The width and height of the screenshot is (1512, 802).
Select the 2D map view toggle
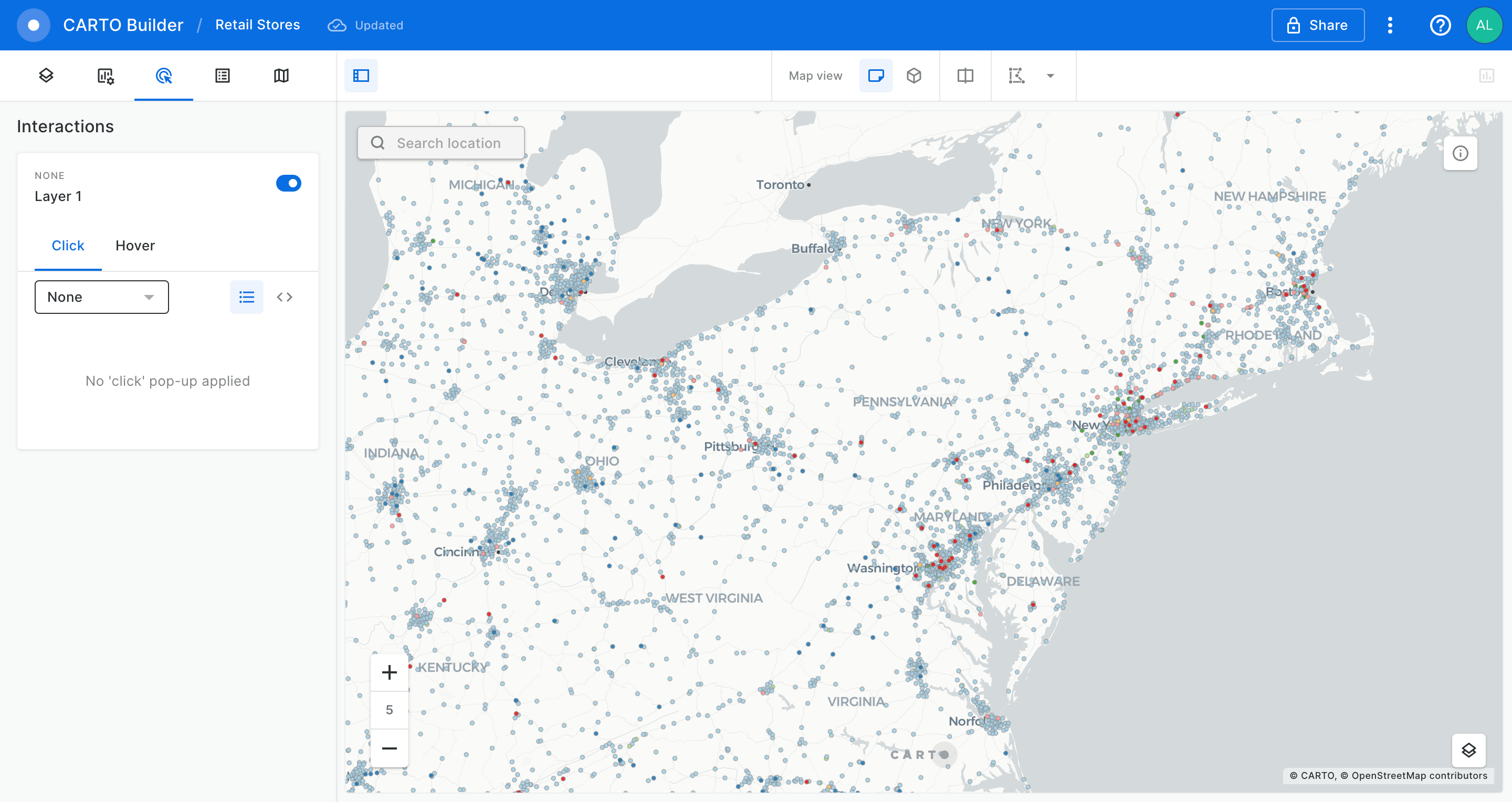(876, 75)
